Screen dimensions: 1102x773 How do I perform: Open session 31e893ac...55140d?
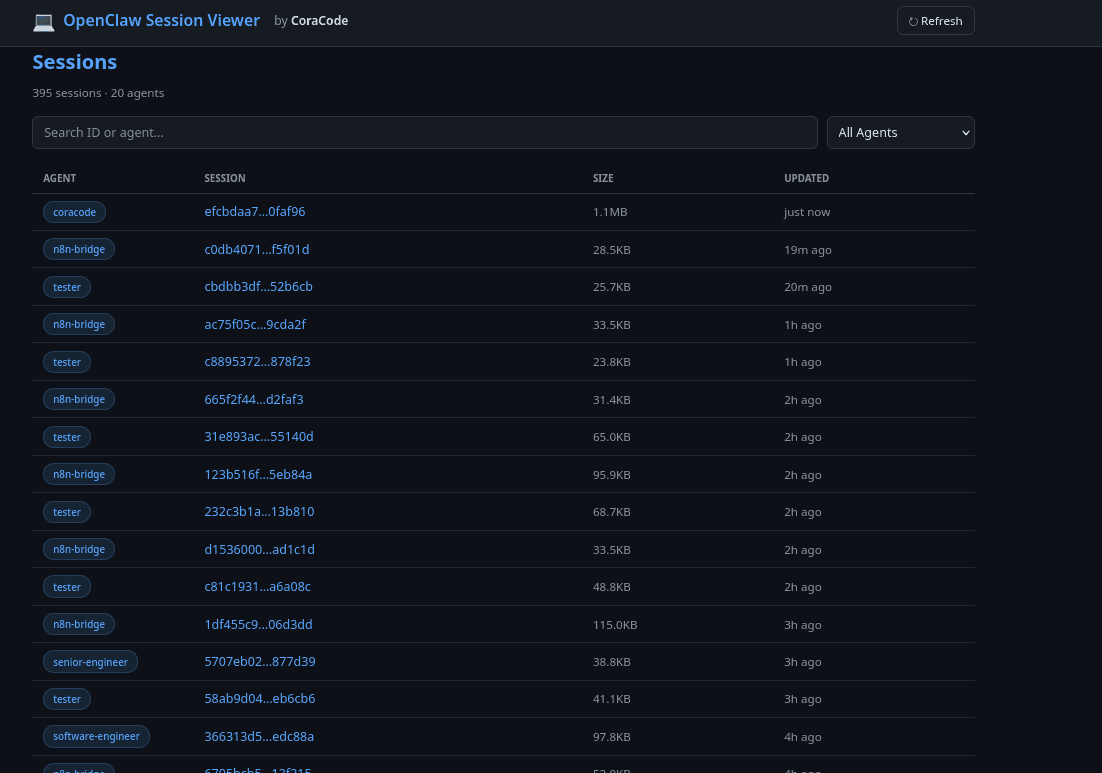click(259, 436)
